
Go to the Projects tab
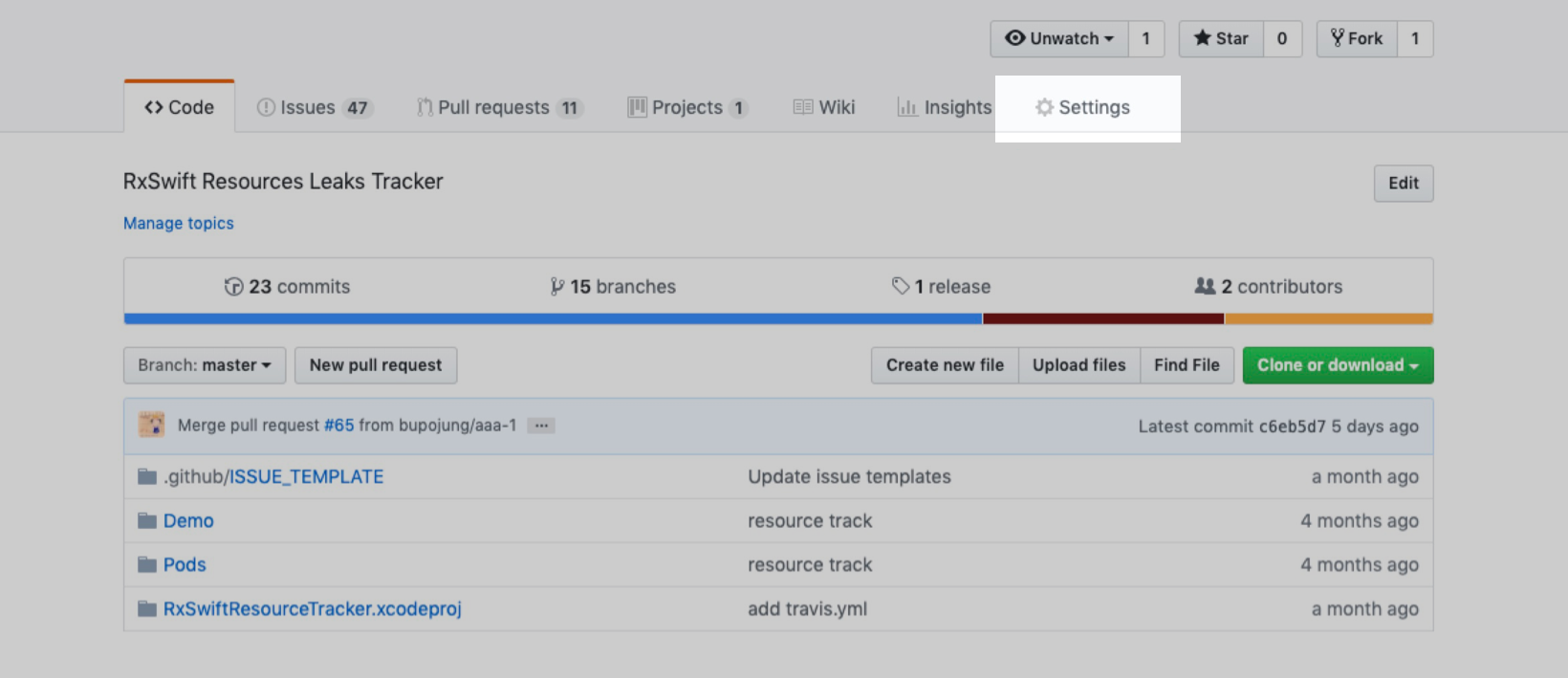pos(687,107)
